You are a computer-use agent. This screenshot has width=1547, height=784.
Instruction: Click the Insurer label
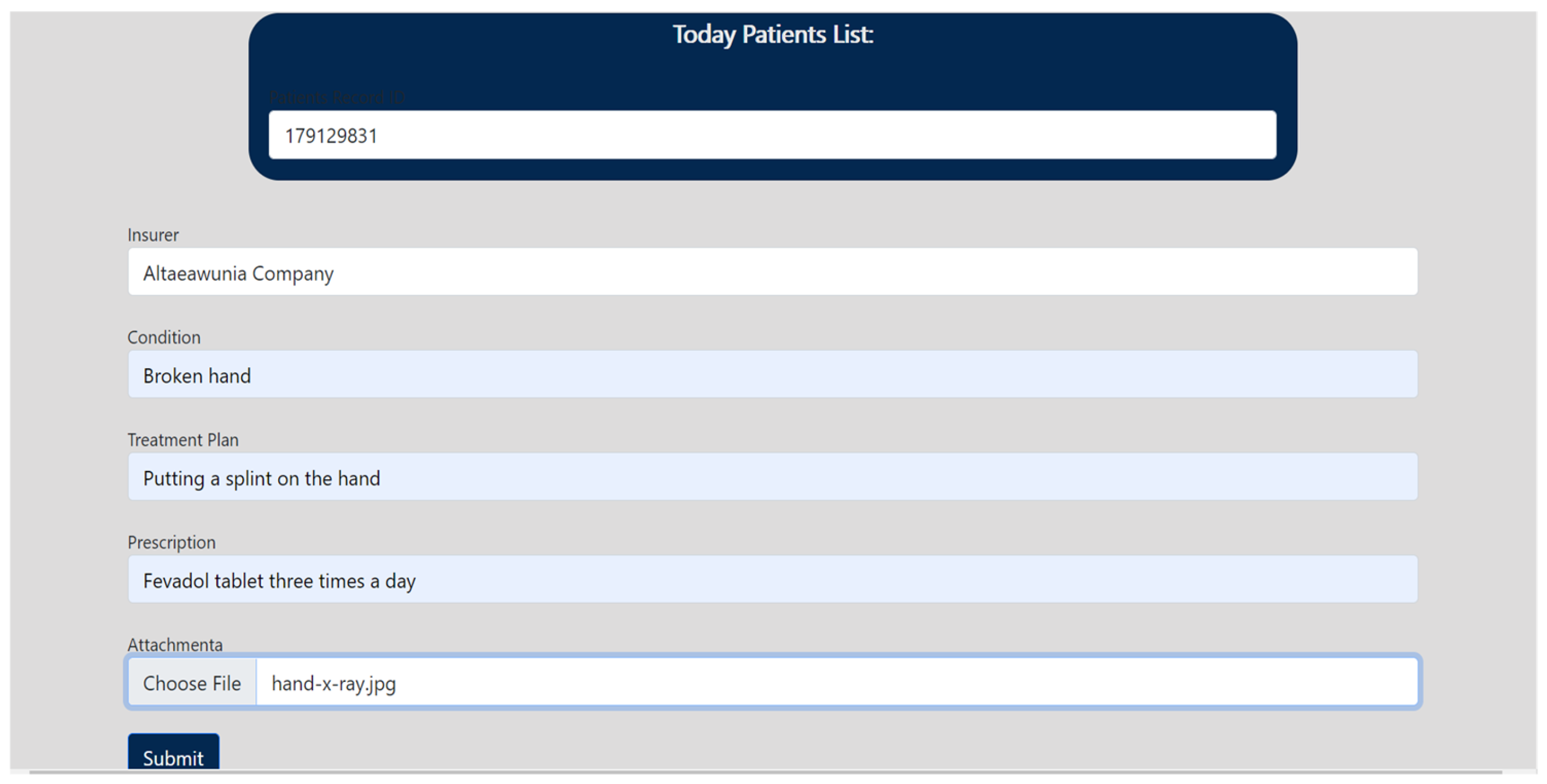pos(153,235)
